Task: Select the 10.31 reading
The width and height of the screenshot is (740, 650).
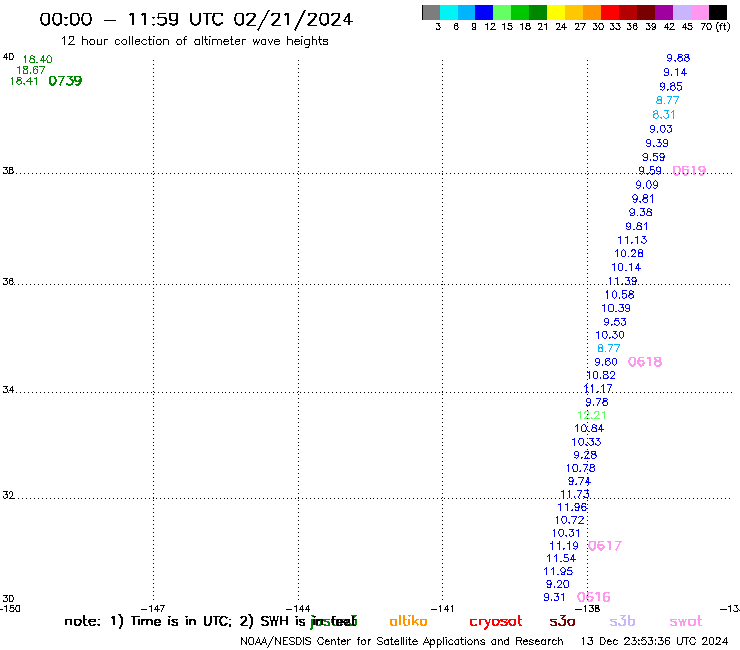Action: coord(566,533)
